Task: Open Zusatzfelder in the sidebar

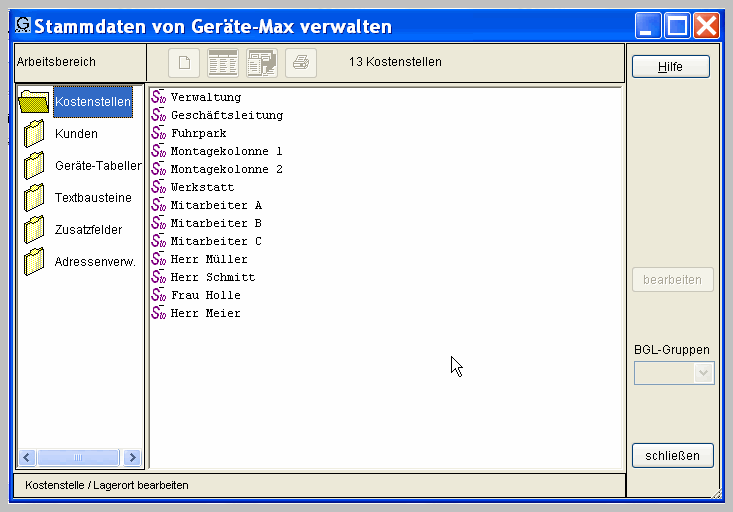Action: tap(88, 230)
